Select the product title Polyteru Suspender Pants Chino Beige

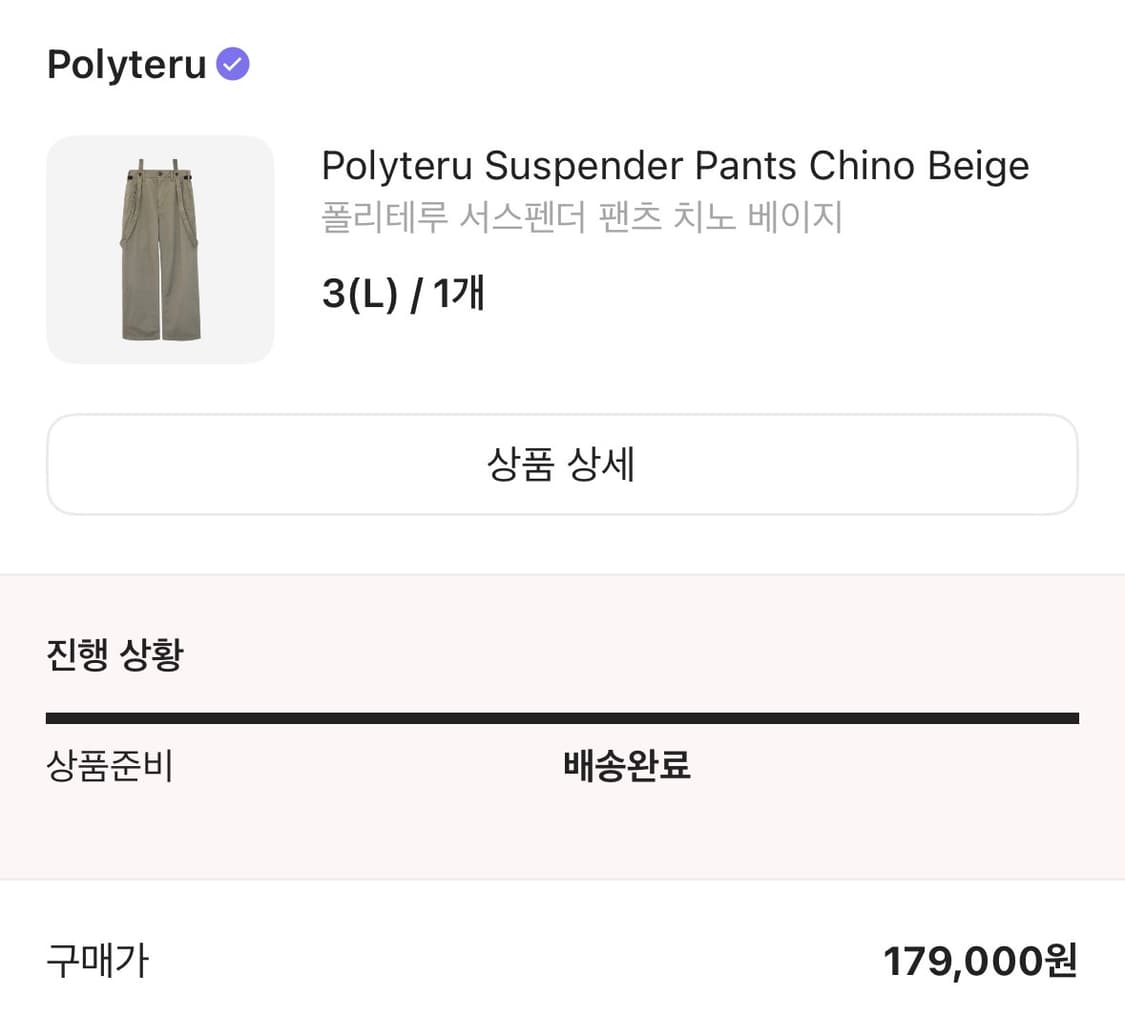(x=675, y=165)
